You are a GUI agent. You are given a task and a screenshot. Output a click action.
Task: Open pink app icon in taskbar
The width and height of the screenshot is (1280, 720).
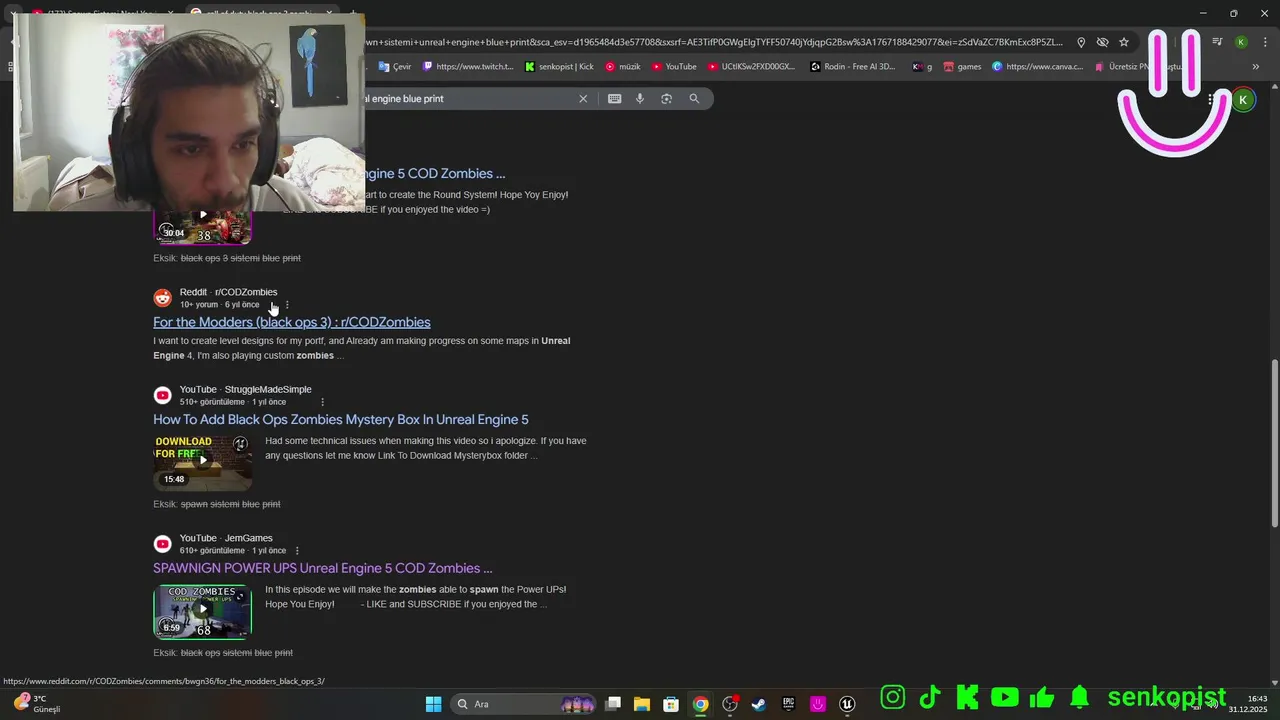coord(818,704)
